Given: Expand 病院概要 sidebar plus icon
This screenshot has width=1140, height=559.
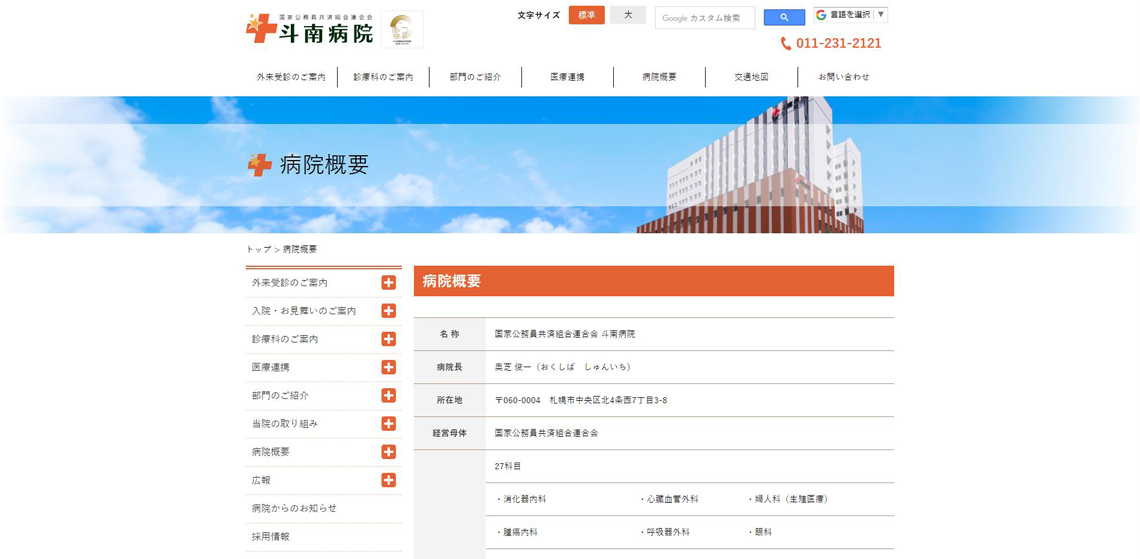Looking at the screenshot, I should pyautogui.click(x=388, y=452).
